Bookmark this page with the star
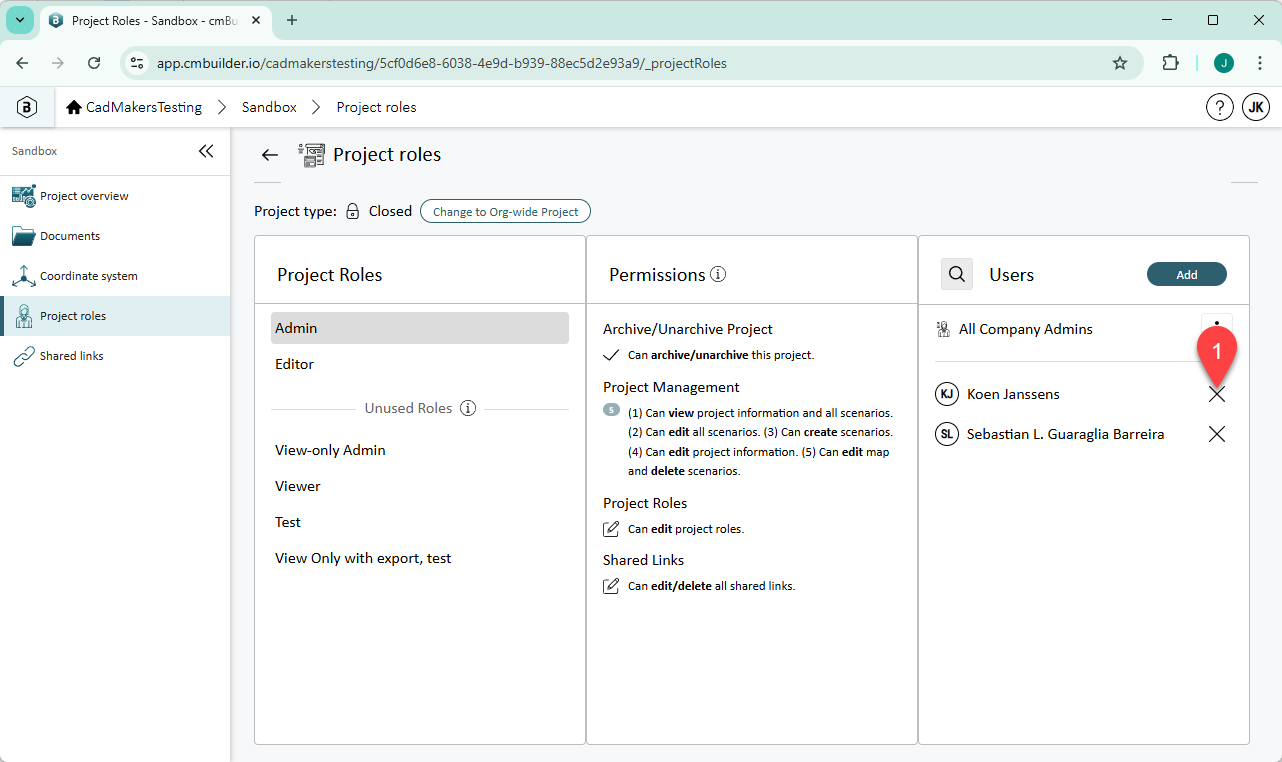The width and height of the screenshot is (1282, 762). 1120,63
